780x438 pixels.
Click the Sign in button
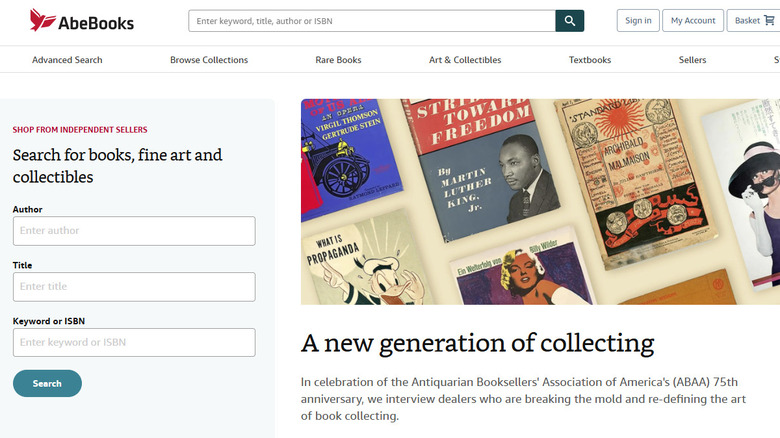pos(637,20)
